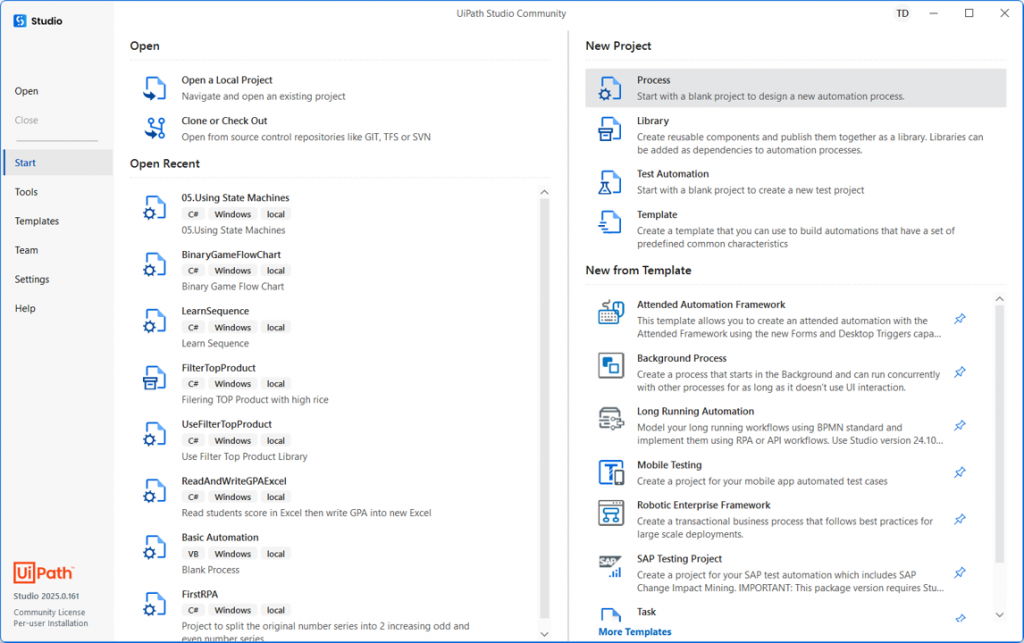
Task: Click the SAP Testing Project icon
Action: point(611,567)
